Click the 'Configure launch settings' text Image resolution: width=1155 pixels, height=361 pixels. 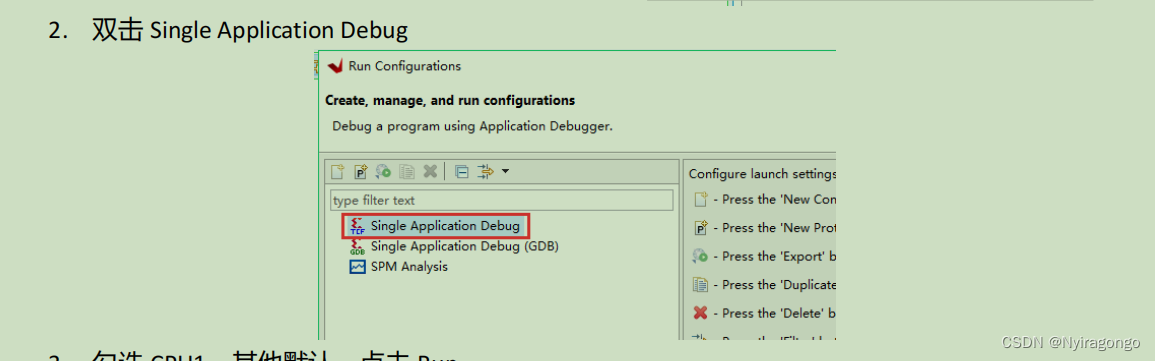pos(762,174)
